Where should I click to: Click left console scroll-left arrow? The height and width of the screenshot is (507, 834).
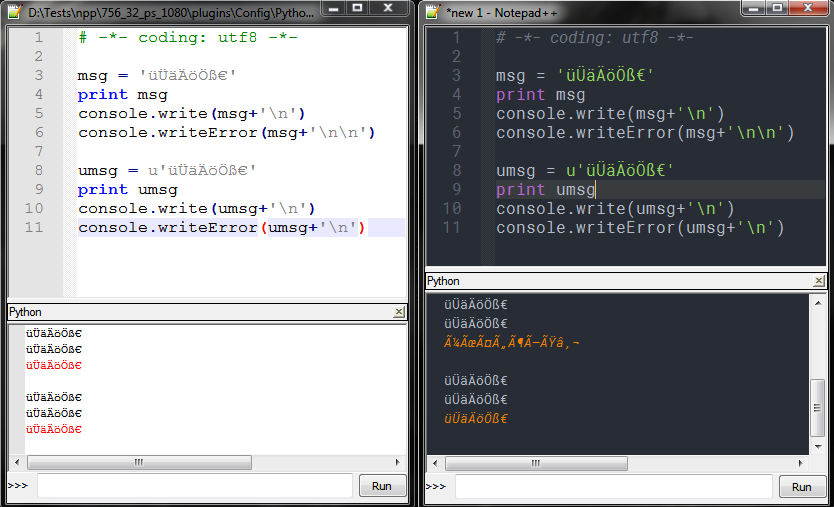pyautogui.click(x=17, y=462)
